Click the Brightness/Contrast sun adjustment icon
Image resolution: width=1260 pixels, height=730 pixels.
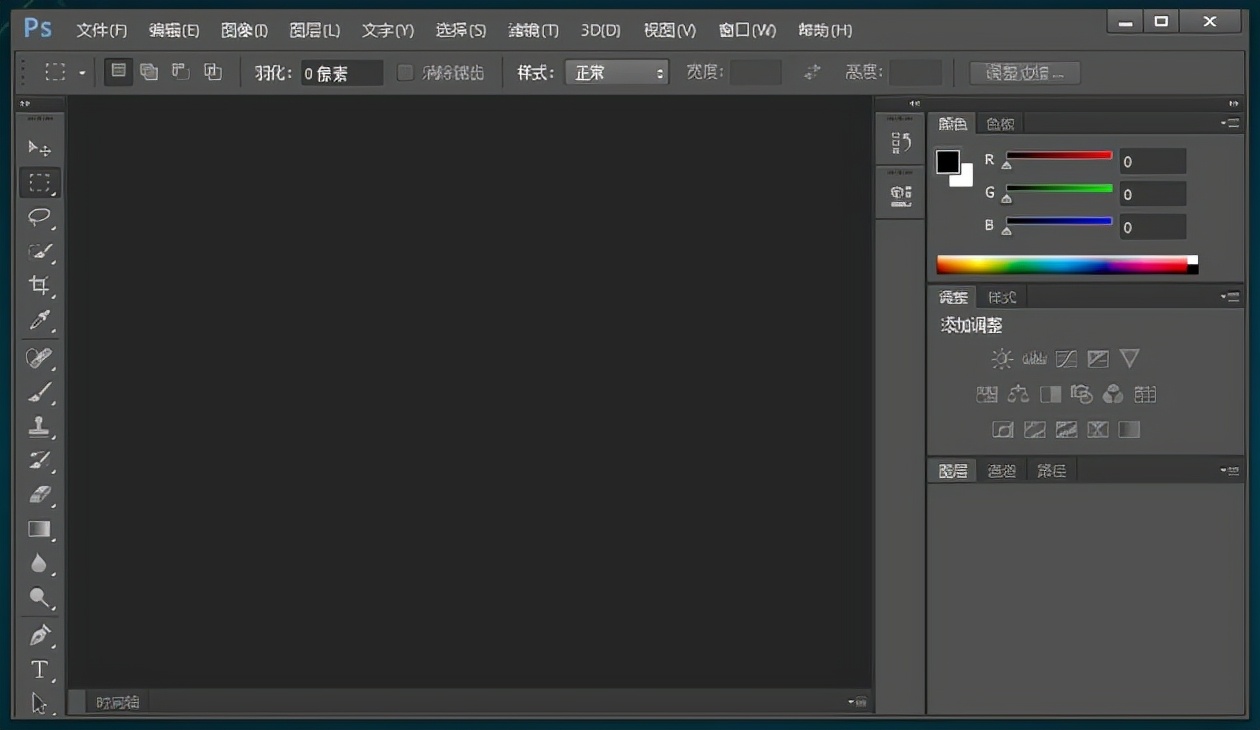coord(1002,359)
